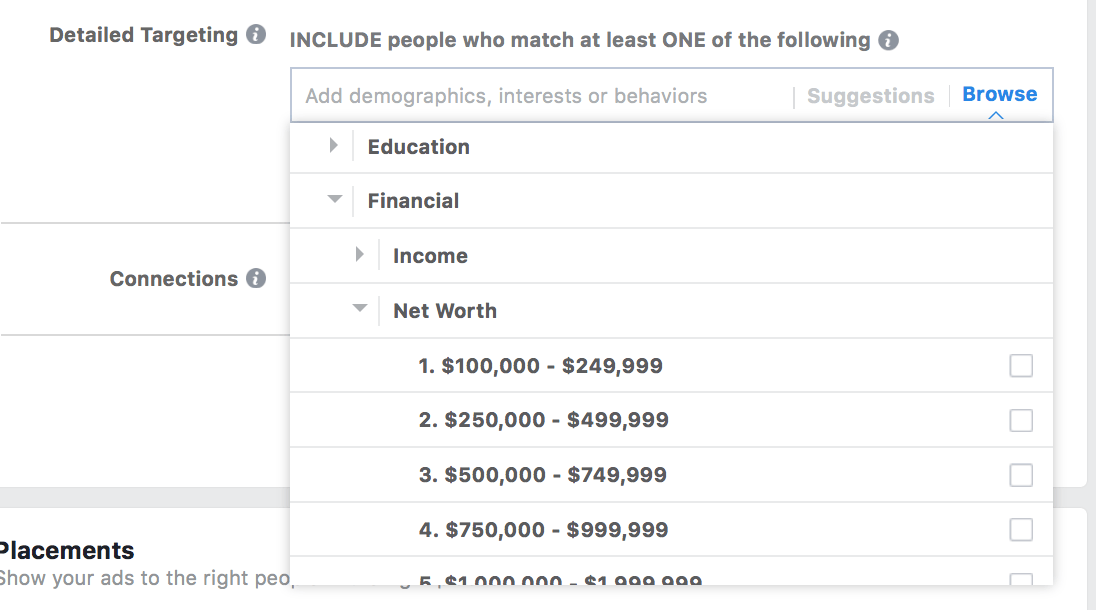Select the Browse tab
The image size is (1096, 610).
(1000, 94)
